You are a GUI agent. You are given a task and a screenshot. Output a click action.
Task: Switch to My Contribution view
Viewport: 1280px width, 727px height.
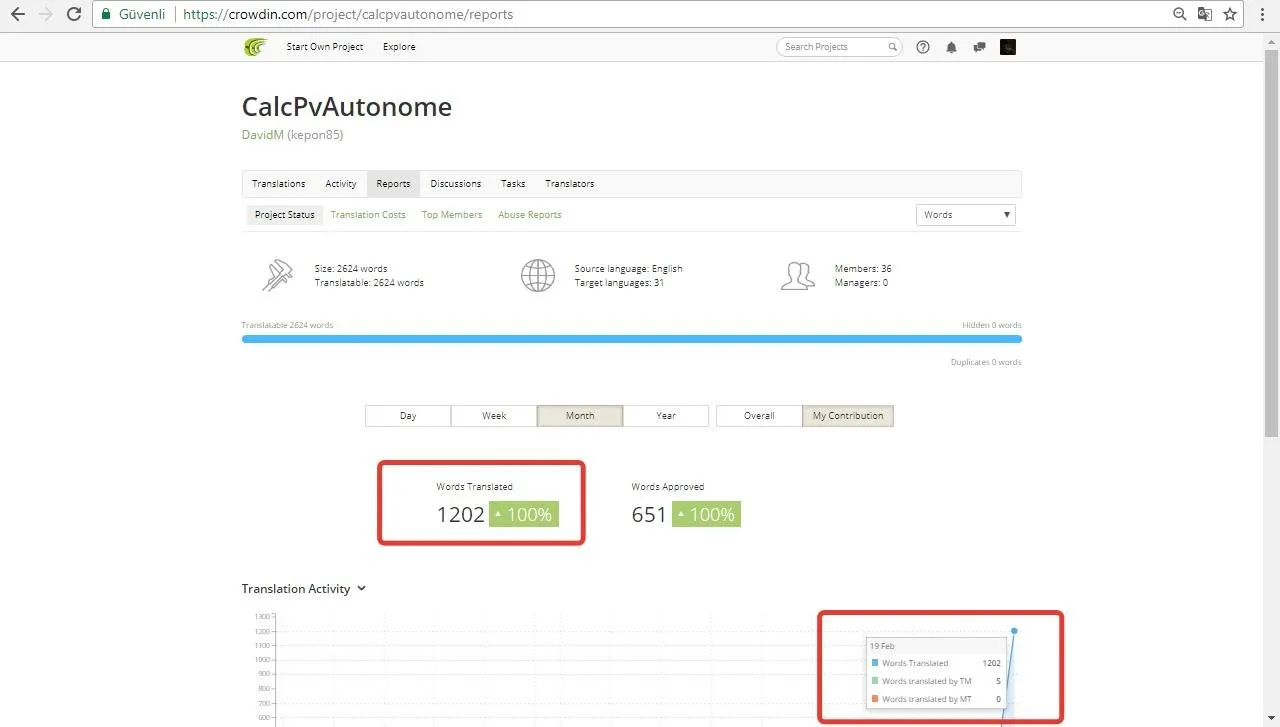coord(848,416)
